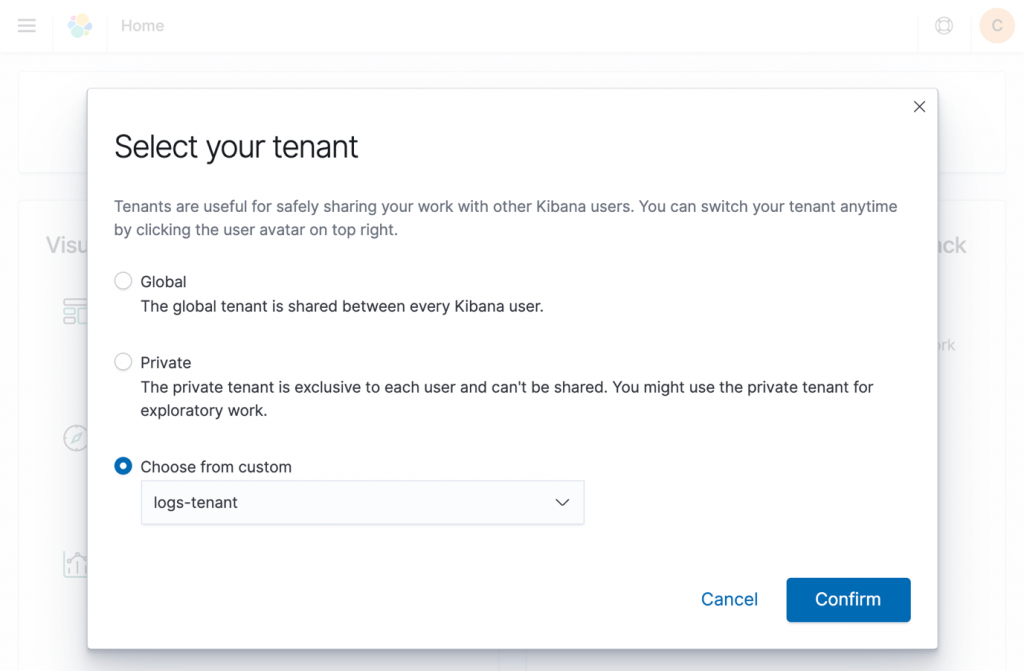Expand the tenant selector chevron arrow
The image size is (1024, 671).
[562, 502]
